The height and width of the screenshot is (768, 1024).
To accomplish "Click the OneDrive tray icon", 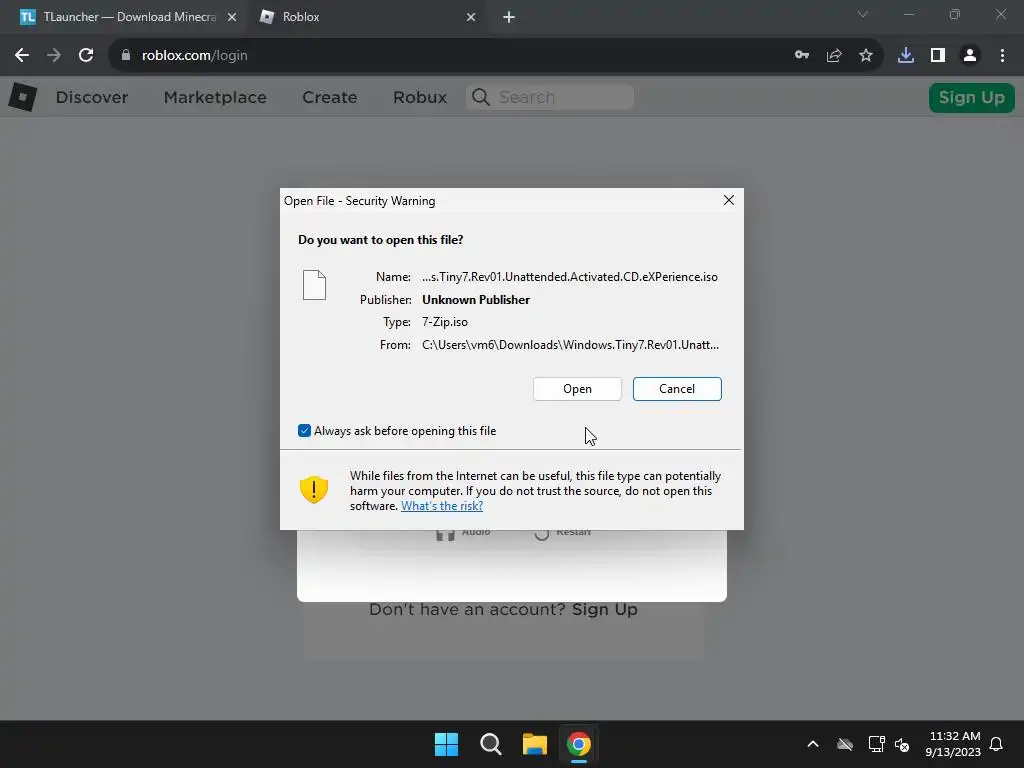I will (x=845, y=744).
